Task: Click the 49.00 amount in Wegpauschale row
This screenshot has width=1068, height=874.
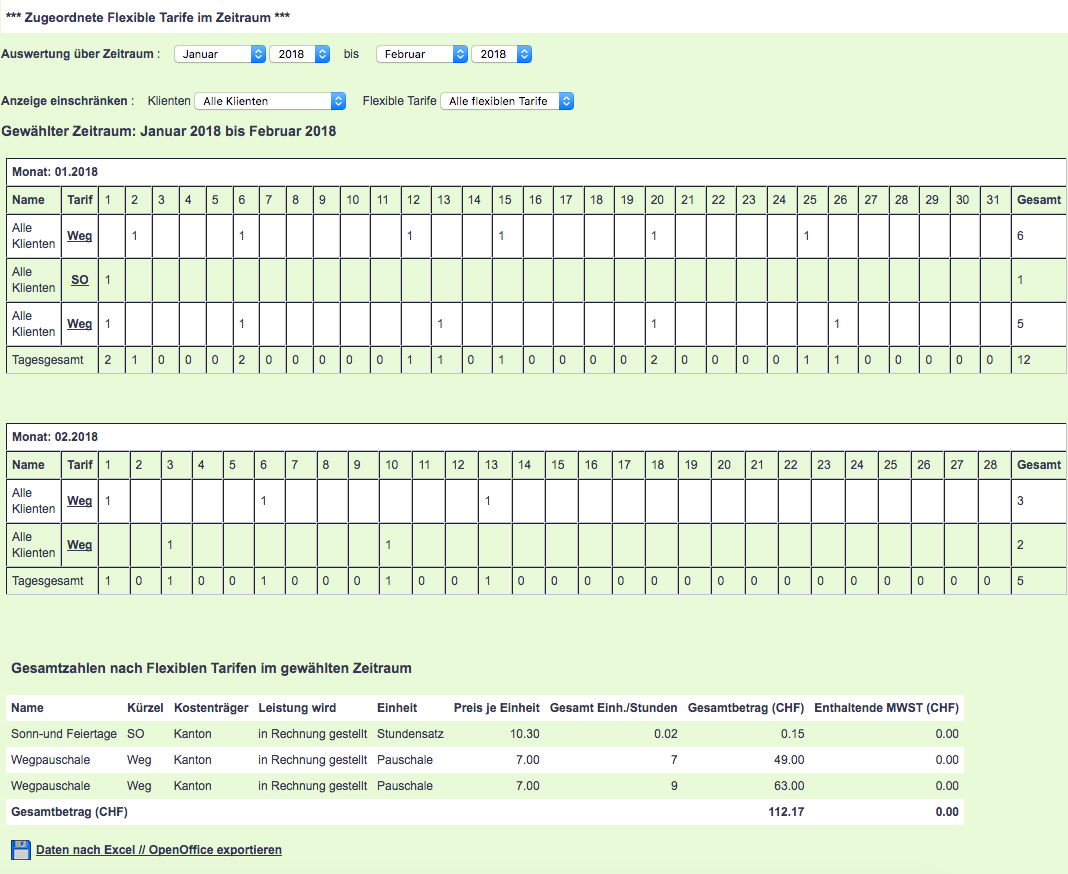Action: point(789,760)
